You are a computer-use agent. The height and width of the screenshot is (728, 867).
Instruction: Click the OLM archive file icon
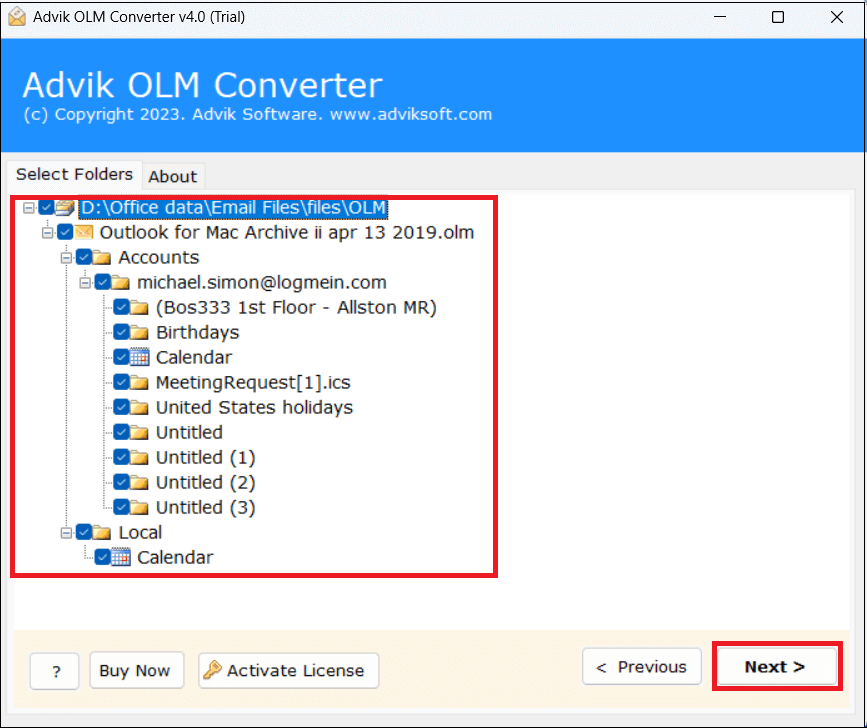click(83, 232)
